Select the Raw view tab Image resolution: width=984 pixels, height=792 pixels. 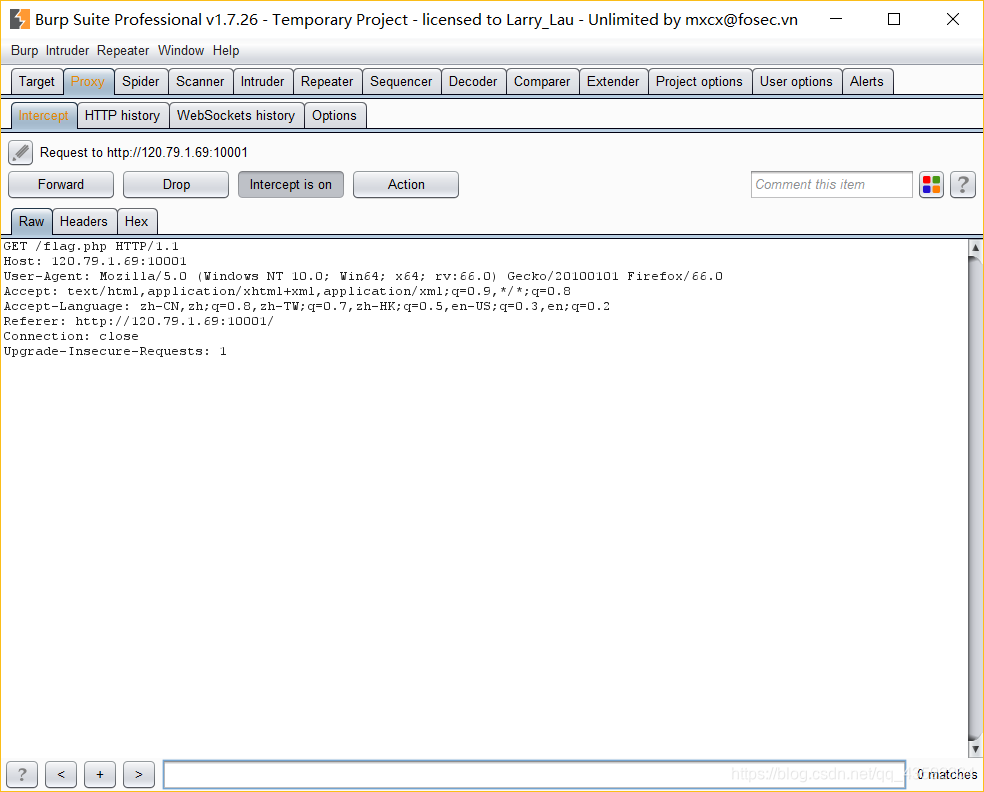click(31, 222)
